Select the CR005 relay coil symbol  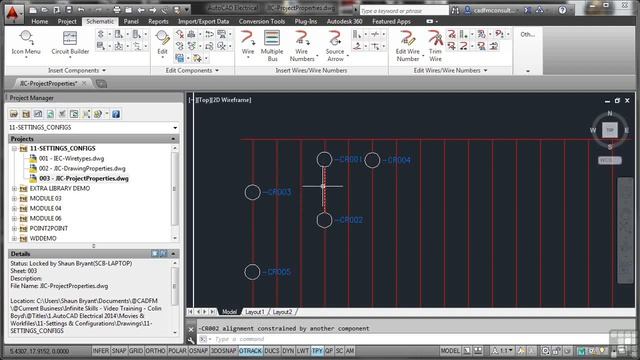[252, 272]
